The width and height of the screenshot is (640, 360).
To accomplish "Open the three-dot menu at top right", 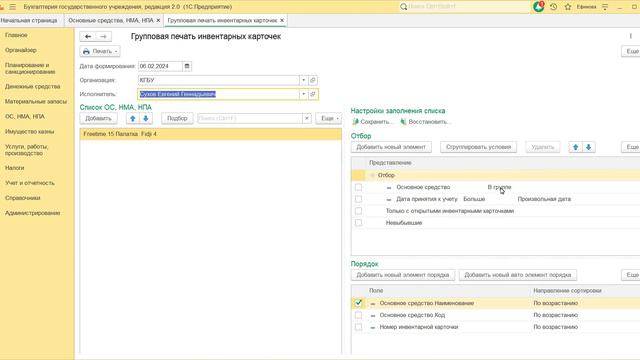I will pos(631,36).
